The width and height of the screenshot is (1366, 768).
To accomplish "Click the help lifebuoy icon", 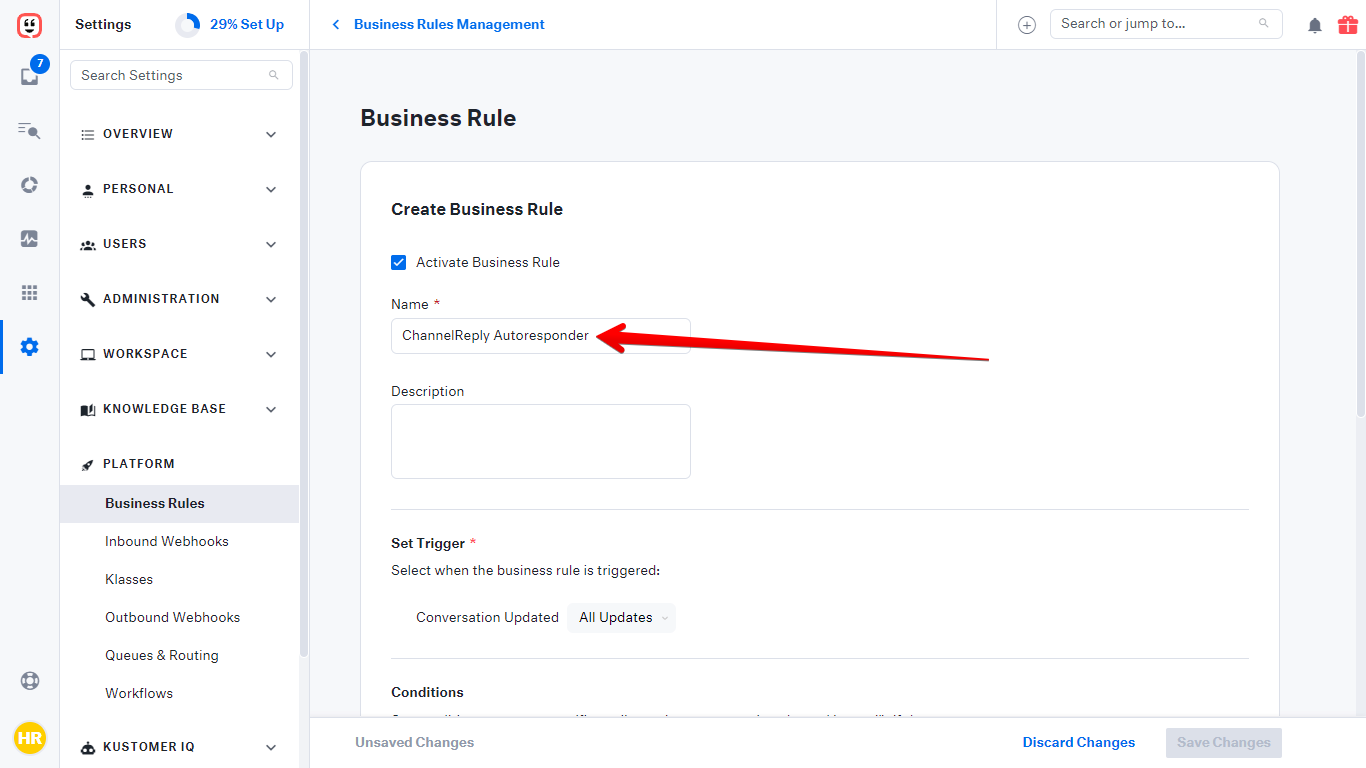I will coord(29,681).
